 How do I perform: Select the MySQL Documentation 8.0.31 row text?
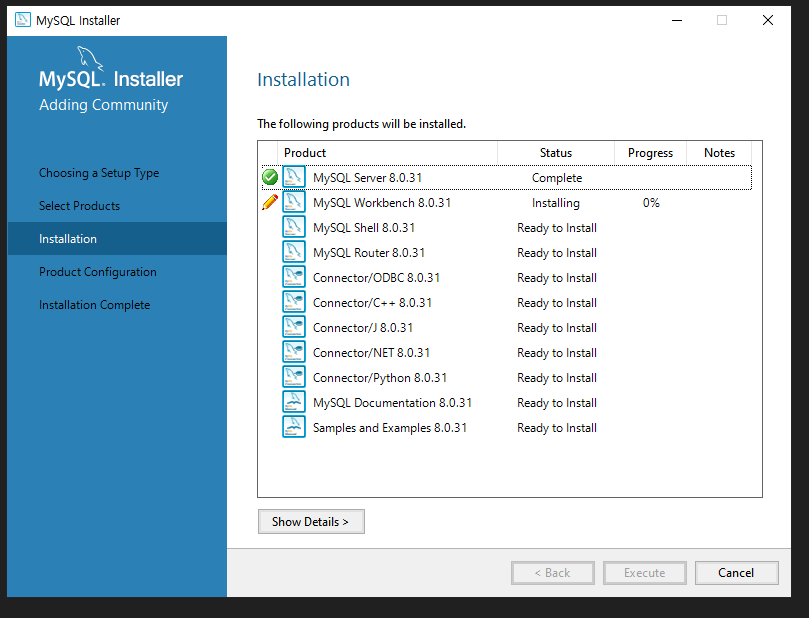coord(393,403)
